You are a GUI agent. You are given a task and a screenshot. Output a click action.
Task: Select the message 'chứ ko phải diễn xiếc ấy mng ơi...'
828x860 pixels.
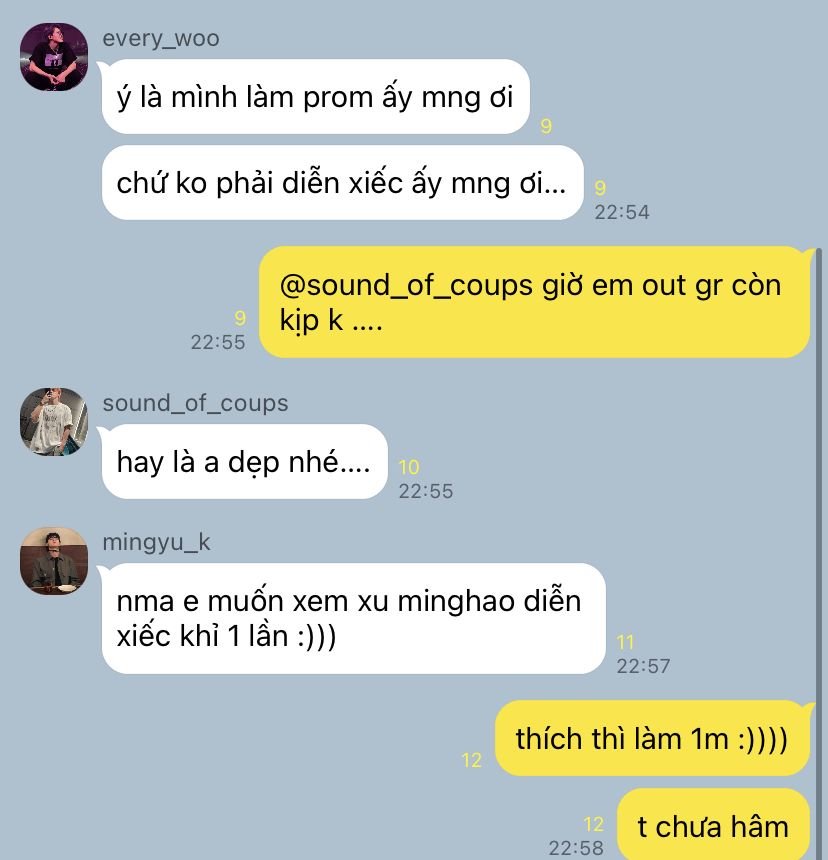pyautogui.click(x=342, y=183)
